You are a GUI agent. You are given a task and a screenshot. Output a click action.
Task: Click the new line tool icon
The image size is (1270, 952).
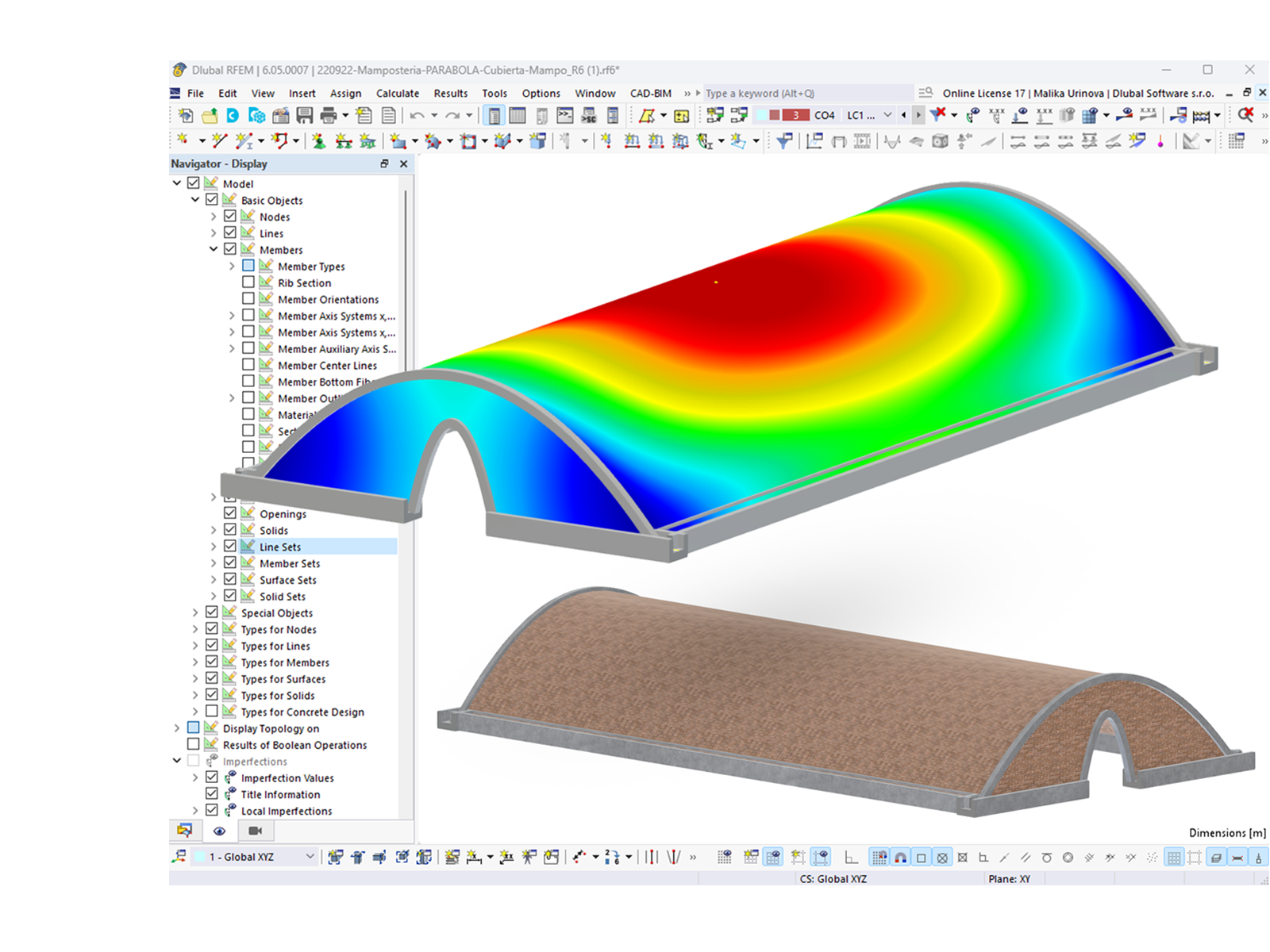click(x=219, y=141)
